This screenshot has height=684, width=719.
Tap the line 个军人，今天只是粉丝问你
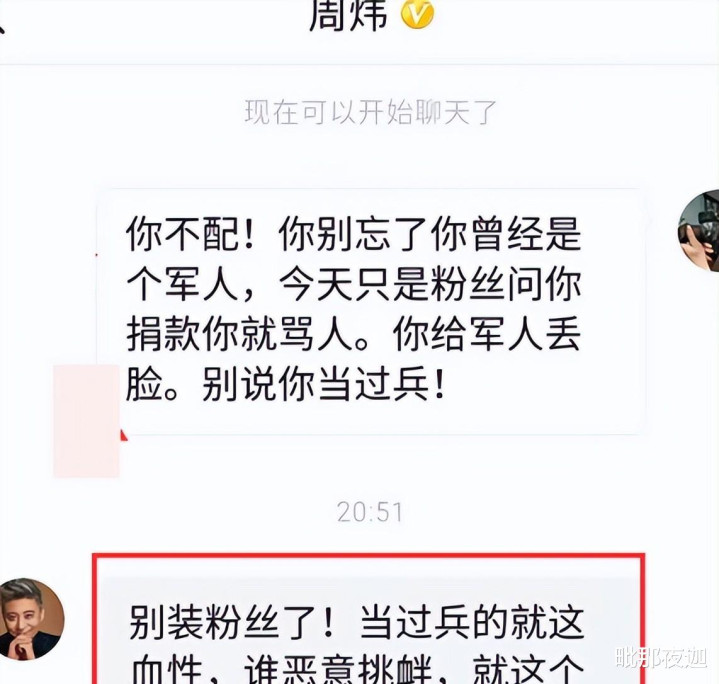(x=354, y=284)
